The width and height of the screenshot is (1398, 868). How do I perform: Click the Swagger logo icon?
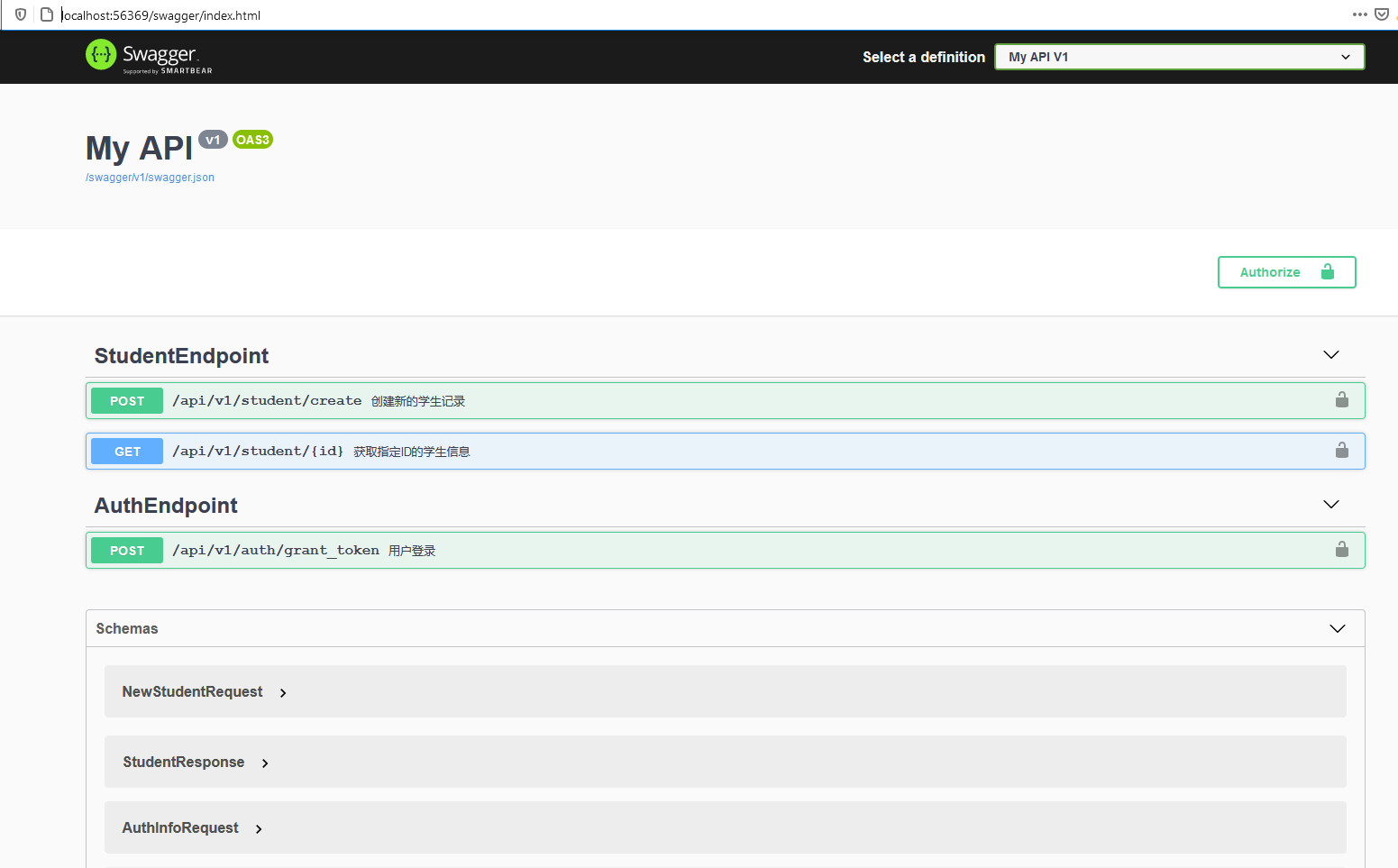101,55
